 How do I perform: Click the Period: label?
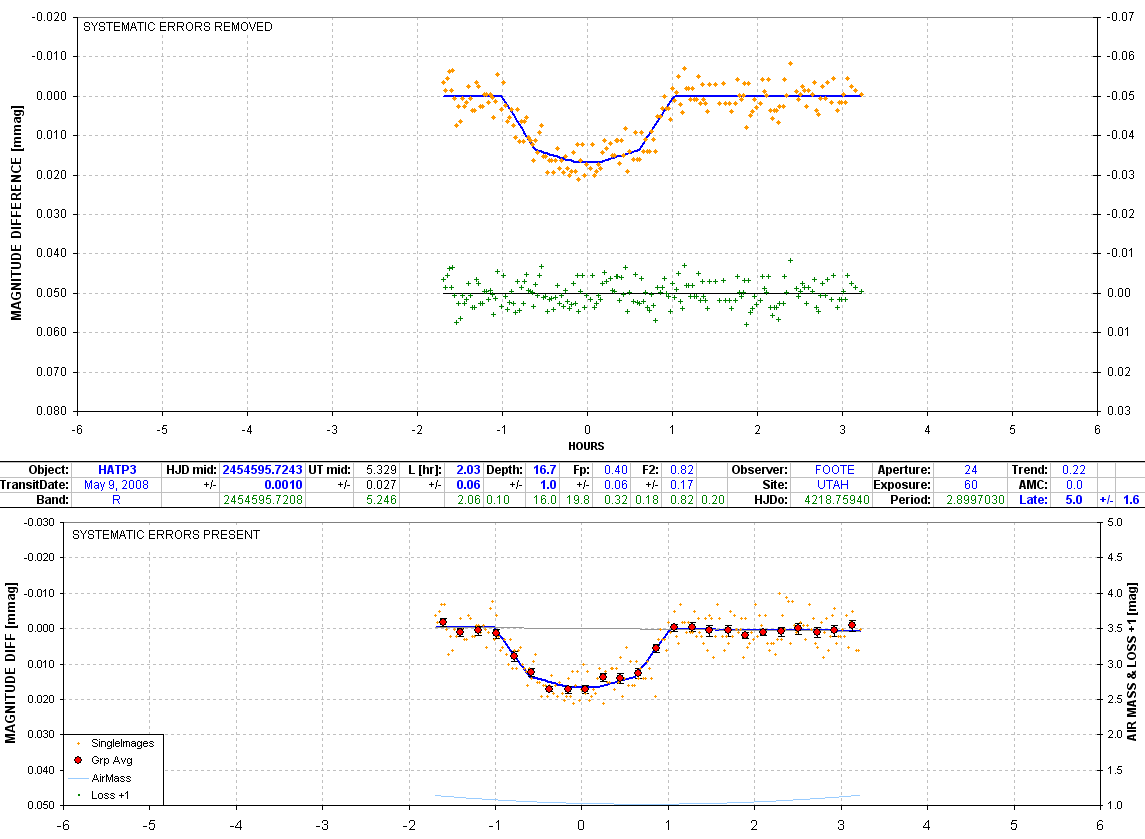click(x=911, y=499)
